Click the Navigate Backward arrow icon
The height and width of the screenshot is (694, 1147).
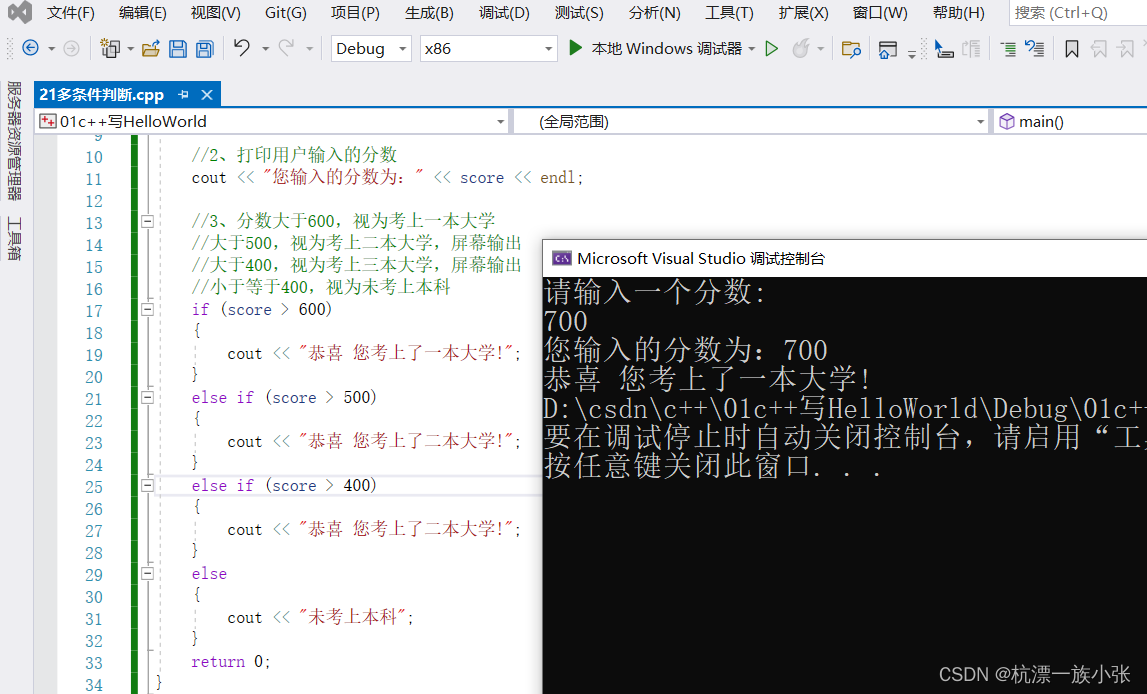pyautogui.click(x=30, y=48)
